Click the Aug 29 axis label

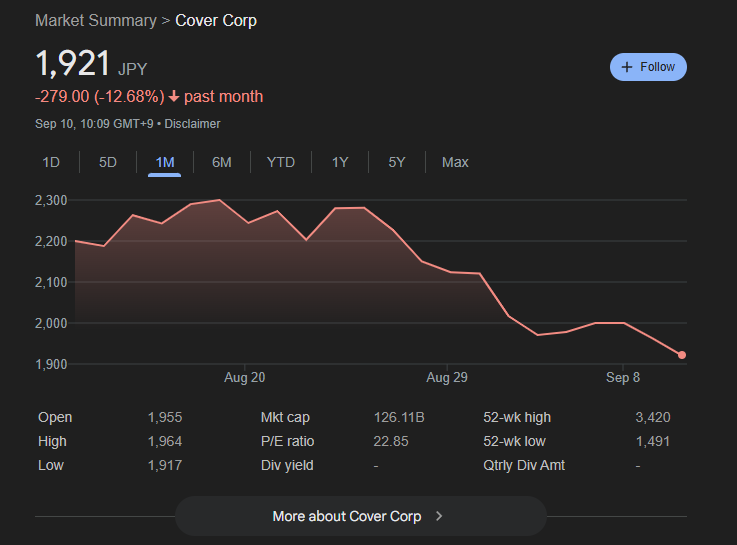(x=447, y=378)
